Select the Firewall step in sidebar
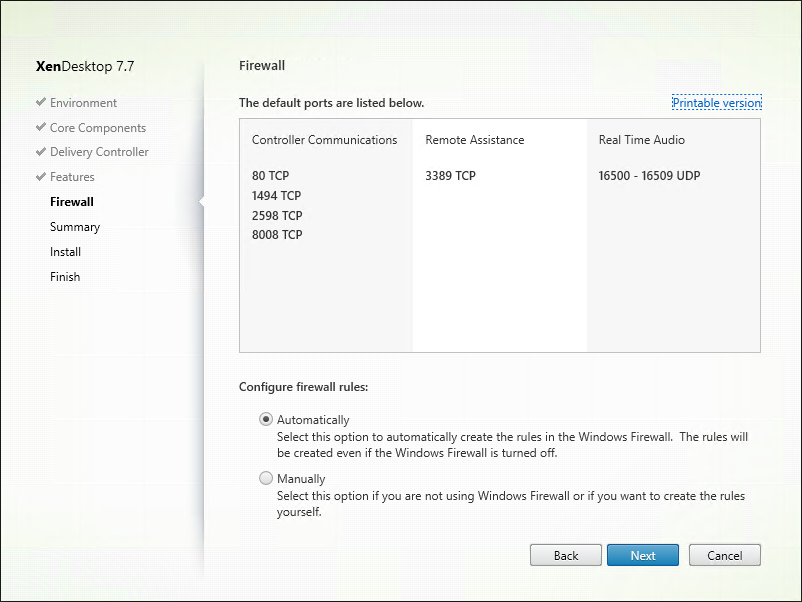 click(x=72, y=202)
